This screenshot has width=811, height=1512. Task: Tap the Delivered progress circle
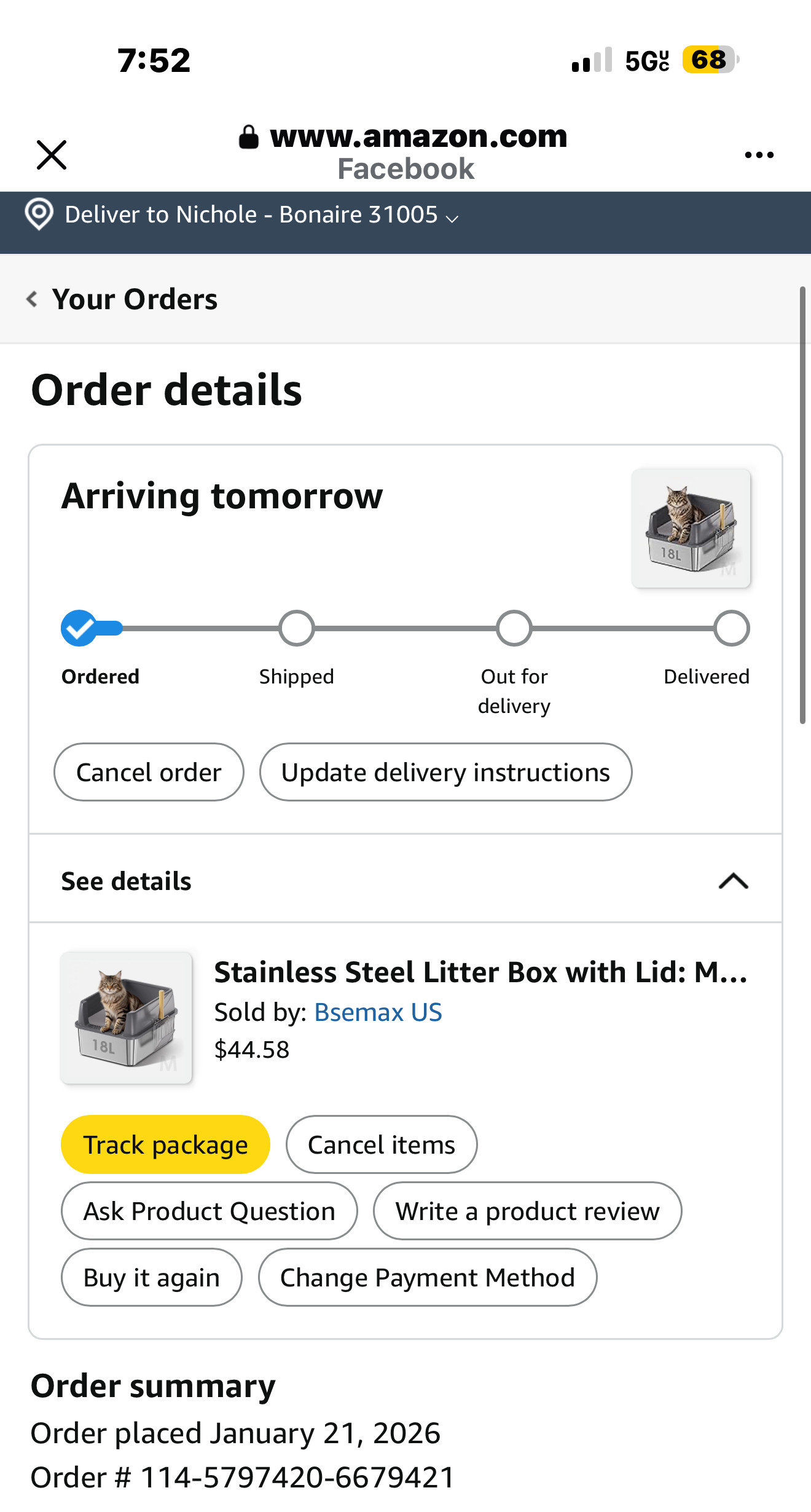(731, 628)
